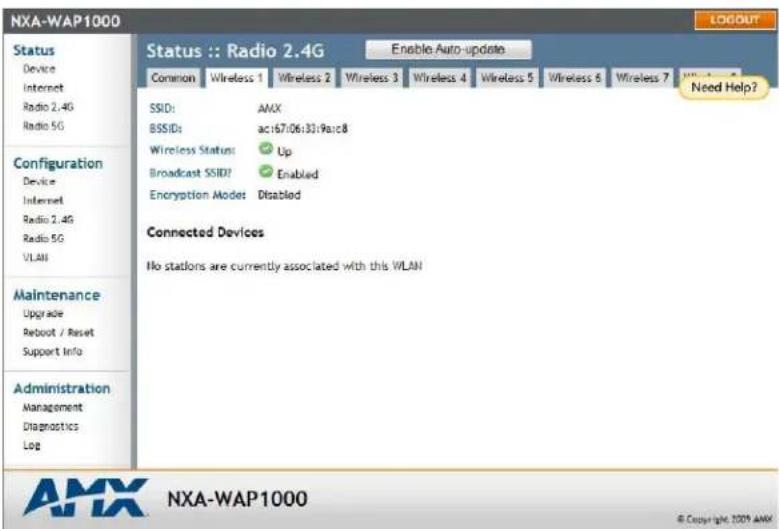Click the NXA-WAP1000 title in header bar

click(x=66, y=21)
